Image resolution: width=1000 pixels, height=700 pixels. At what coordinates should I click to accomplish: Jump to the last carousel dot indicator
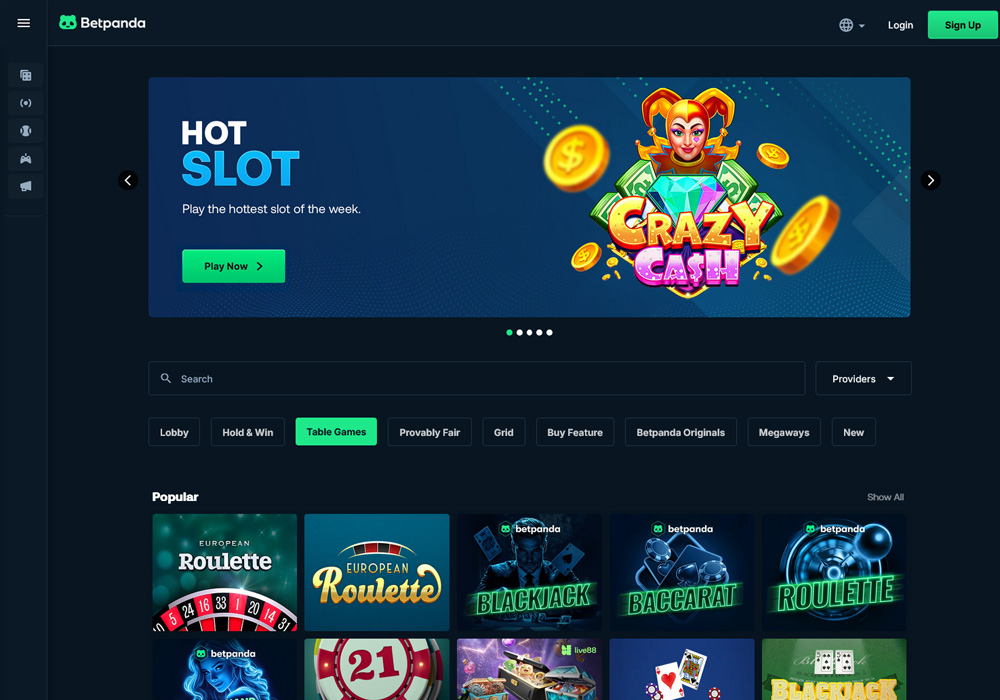(549, 332)
